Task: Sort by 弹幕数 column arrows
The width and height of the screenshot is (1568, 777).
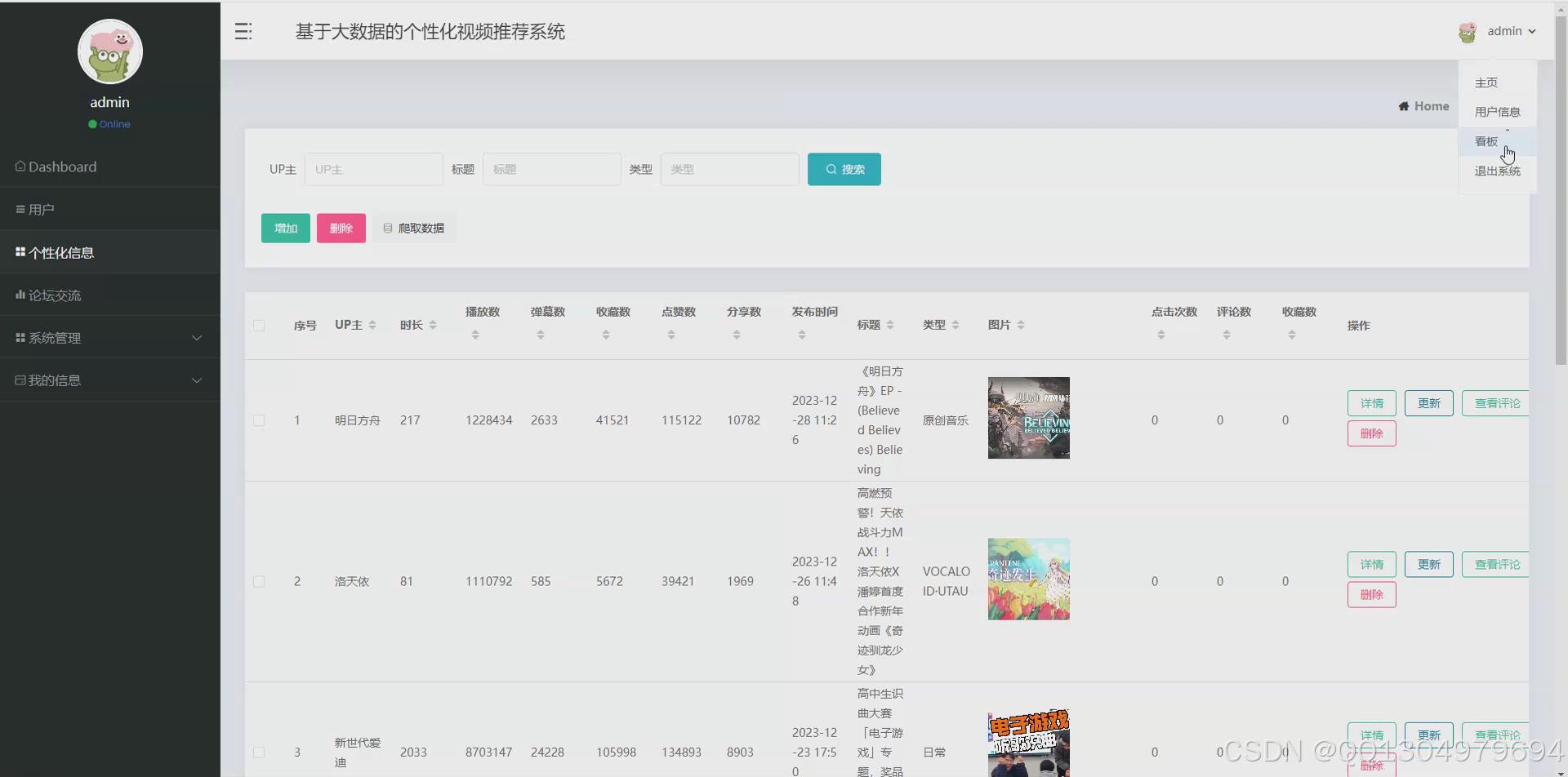Action: [541, 335]
